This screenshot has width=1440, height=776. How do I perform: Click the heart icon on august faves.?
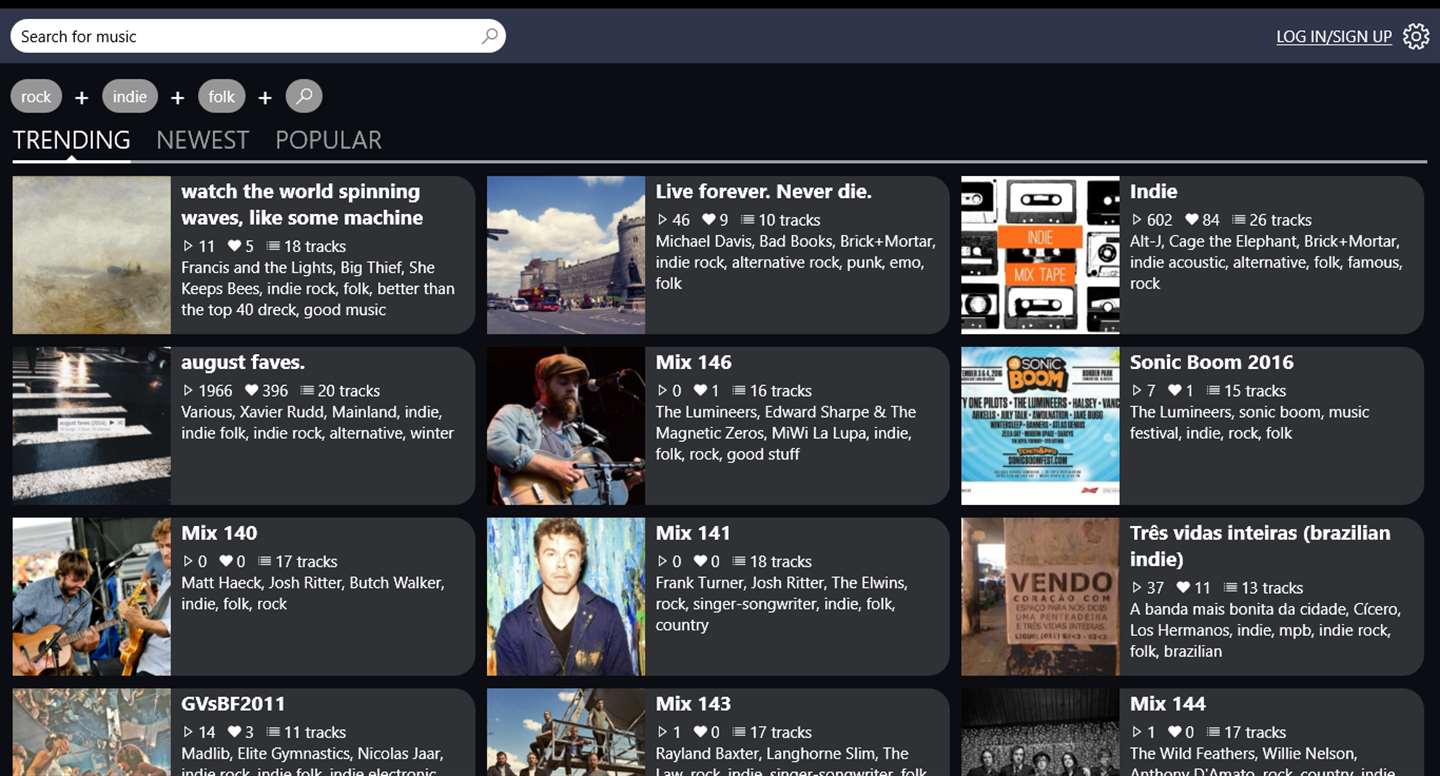252,391
